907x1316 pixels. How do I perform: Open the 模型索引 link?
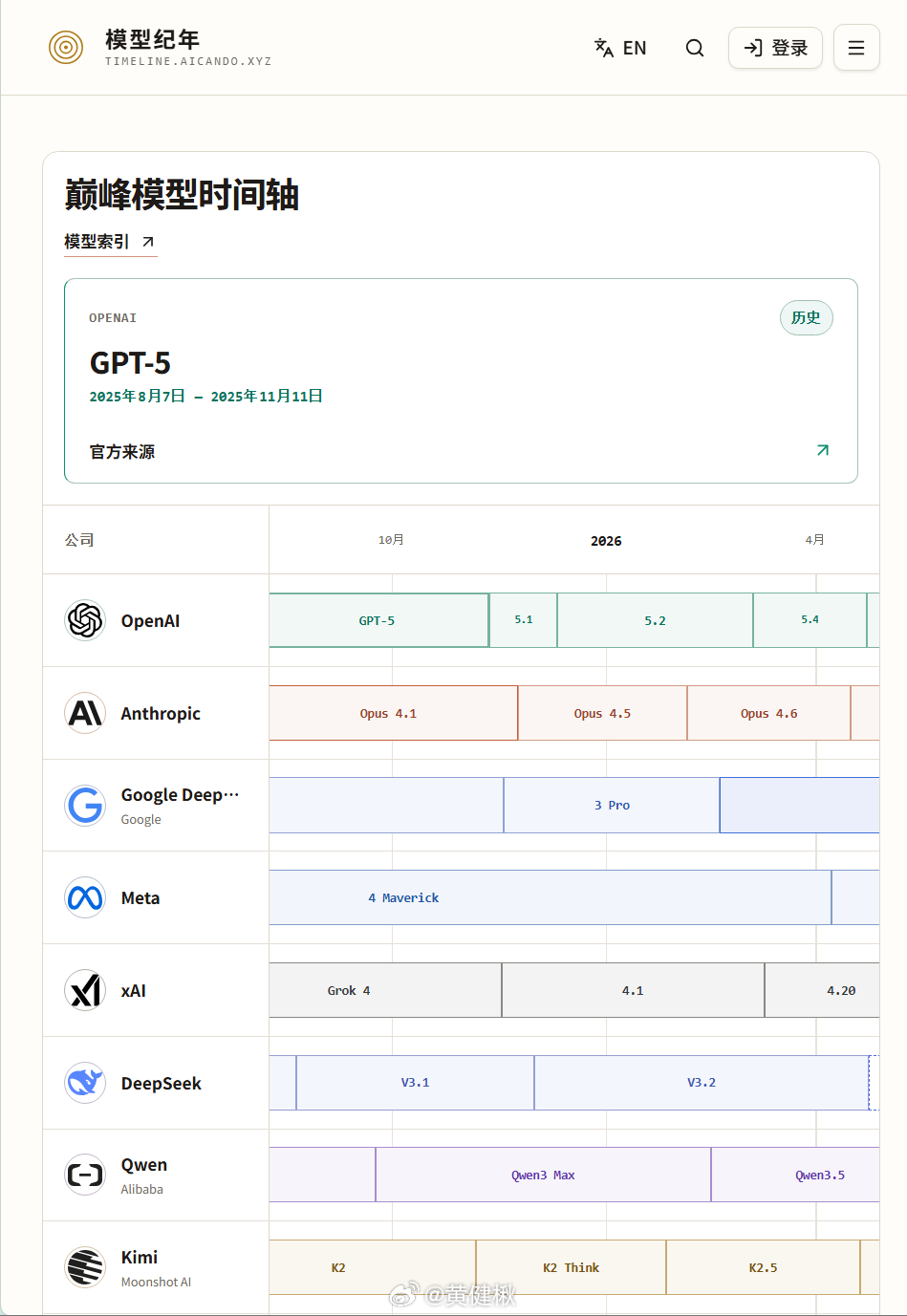pos(110,242)
